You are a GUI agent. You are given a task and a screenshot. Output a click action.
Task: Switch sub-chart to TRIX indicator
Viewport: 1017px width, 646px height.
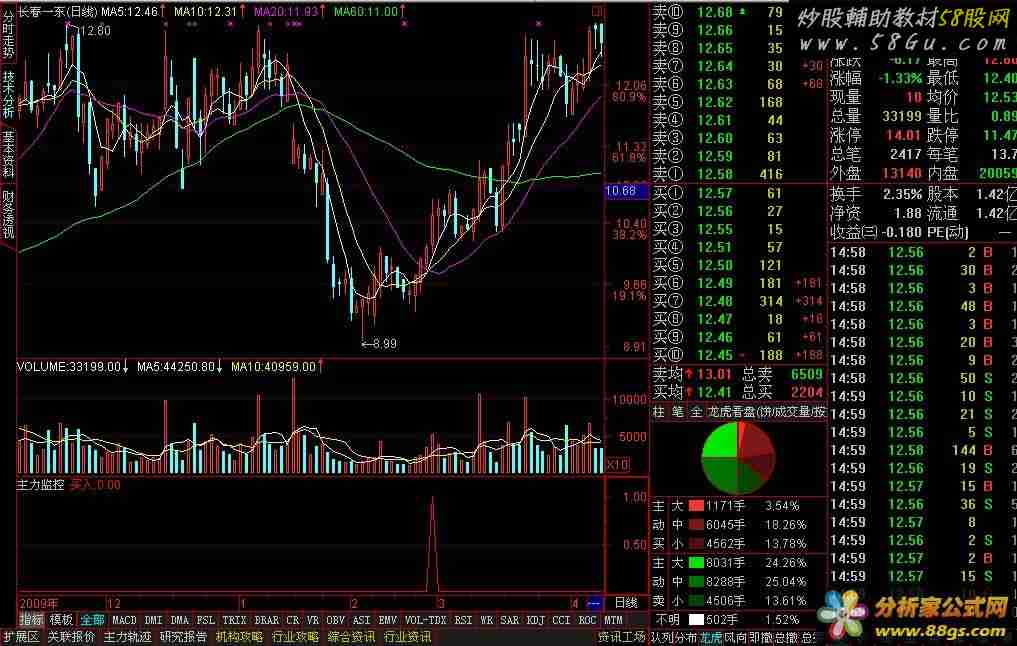[234, 620]
